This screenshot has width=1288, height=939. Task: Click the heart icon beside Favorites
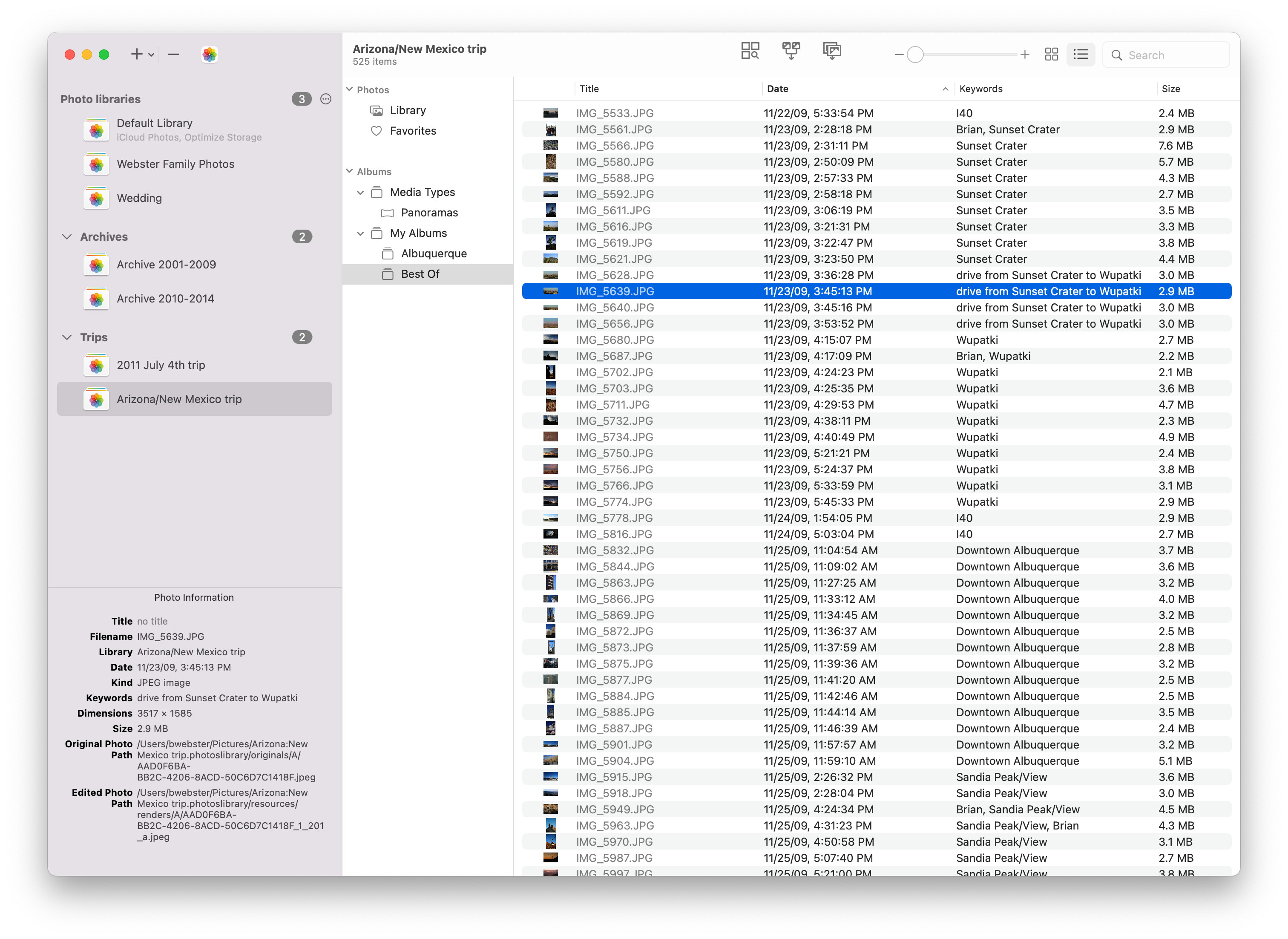click(376, 131)
